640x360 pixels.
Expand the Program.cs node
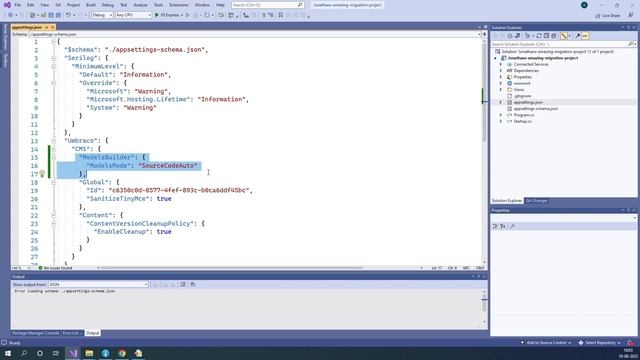tap(501, 115)
